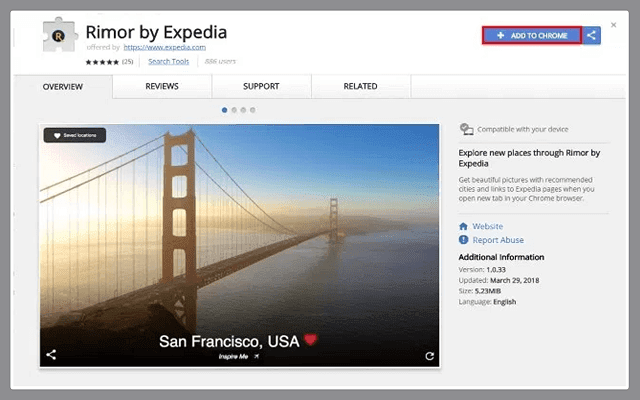Viewport: 640px width, 400px height.
Task: Click the refresh icon in the screenshot preview
Action: pos(429,355)
